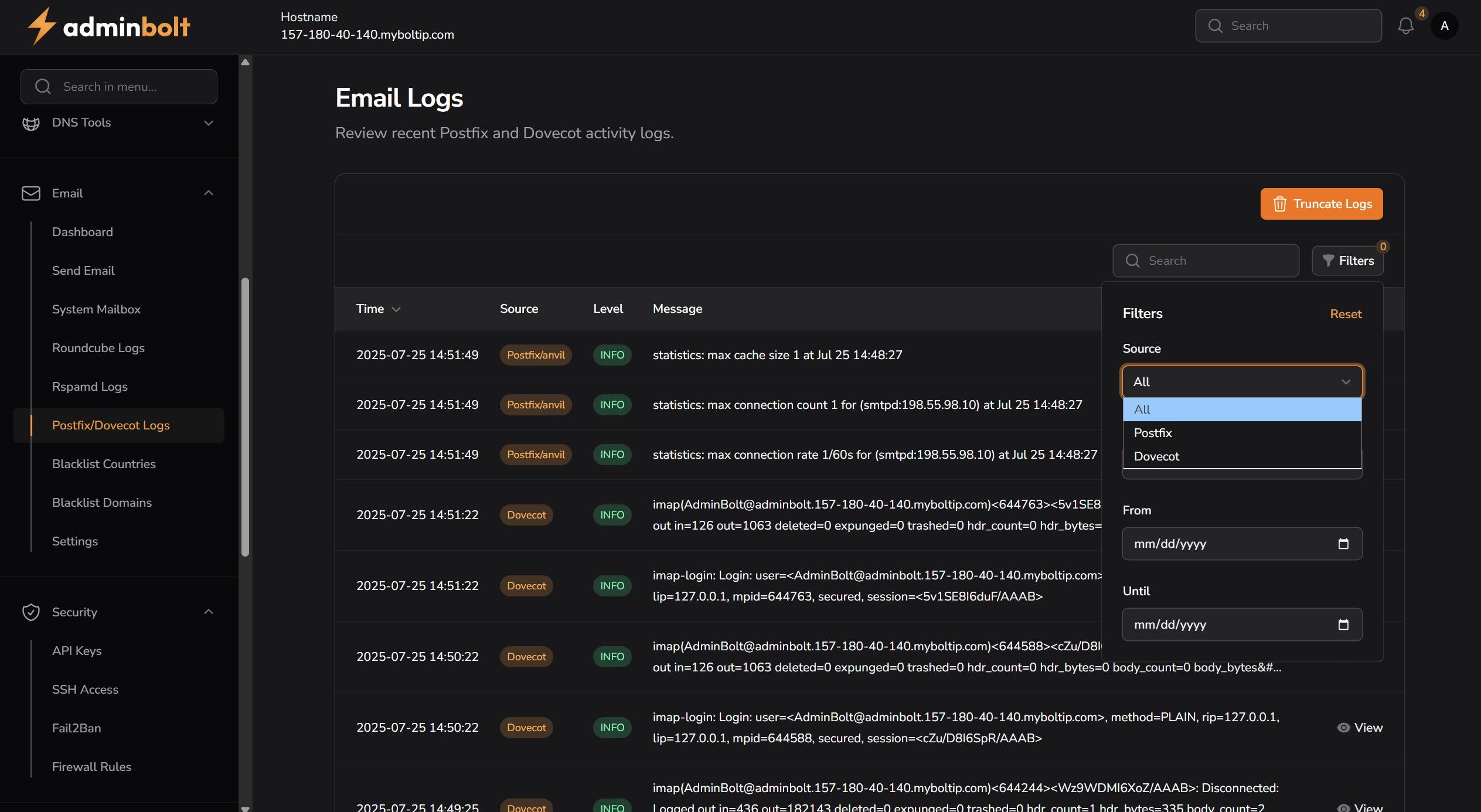Choose Dovecot in the source list

point(1156,456)
